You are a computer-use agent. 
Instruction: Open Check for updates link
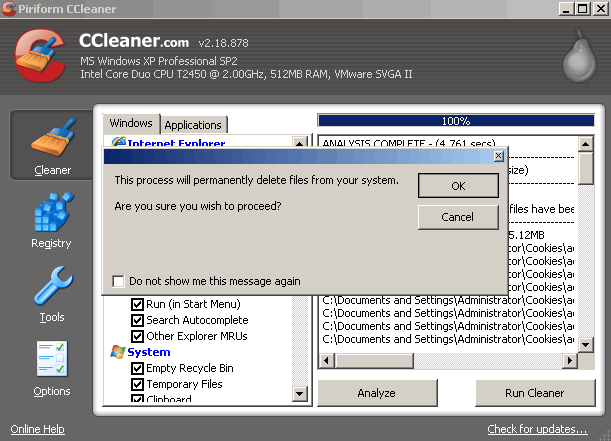pyautogui.click(x=537, y=429)
